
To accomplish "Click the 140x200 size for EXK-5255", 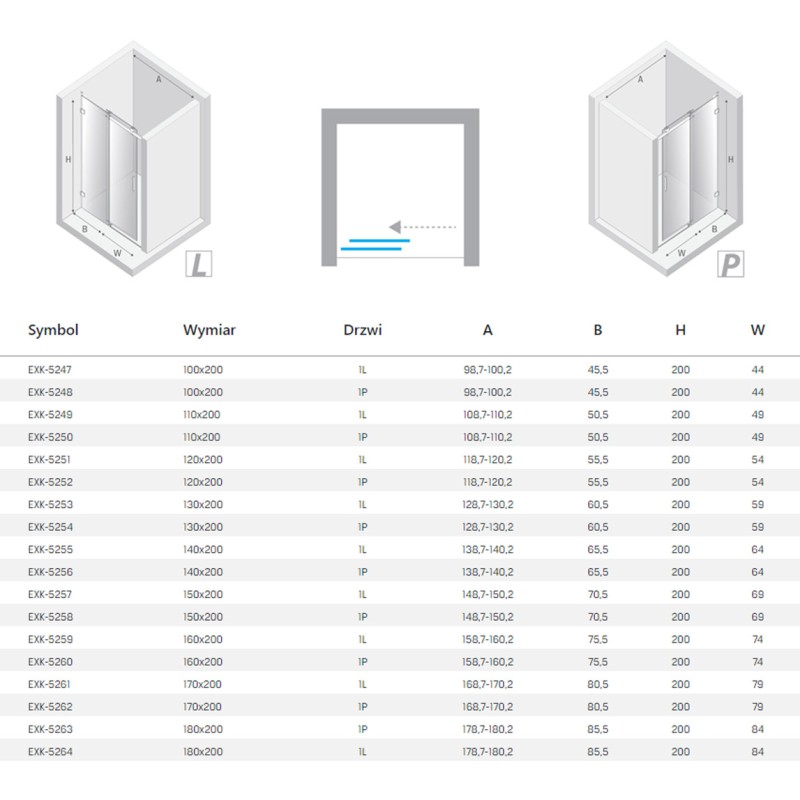I will (203, 549).
